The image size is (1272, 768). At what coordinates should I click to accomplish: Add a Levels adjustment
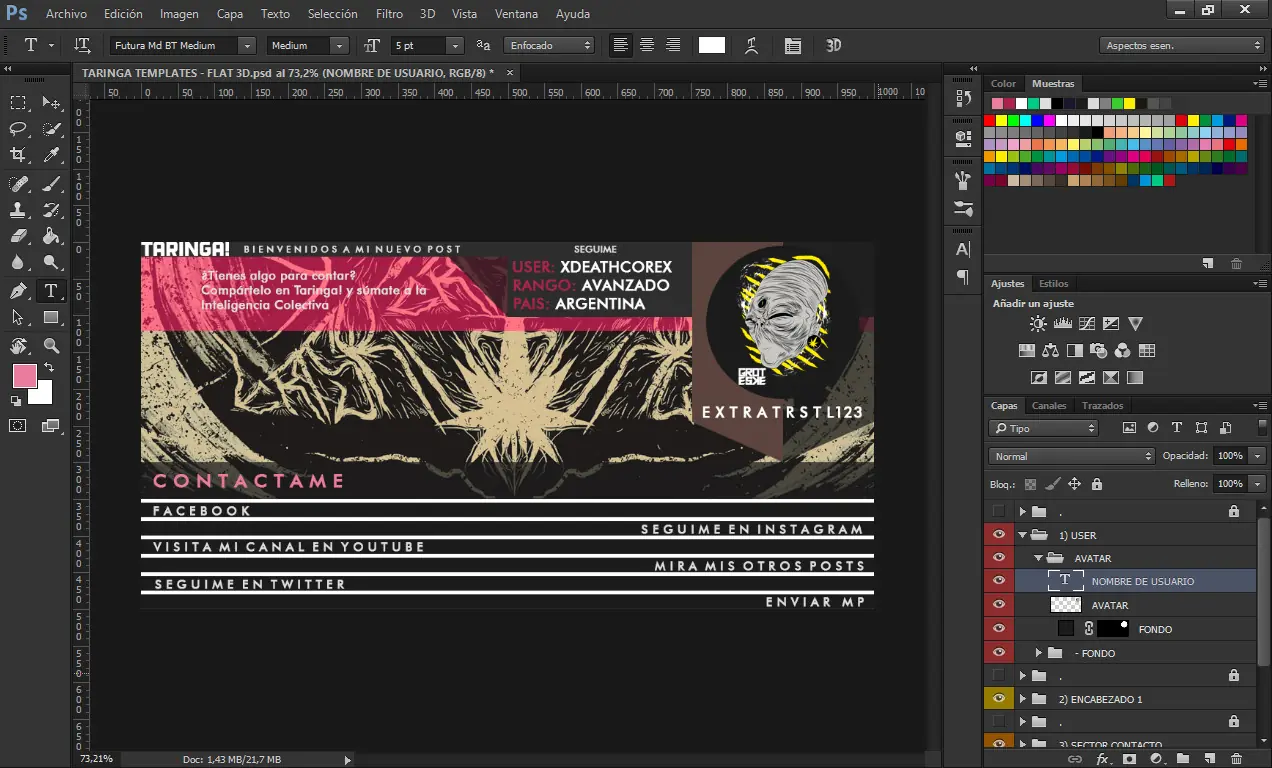(x=1063, y=324)
